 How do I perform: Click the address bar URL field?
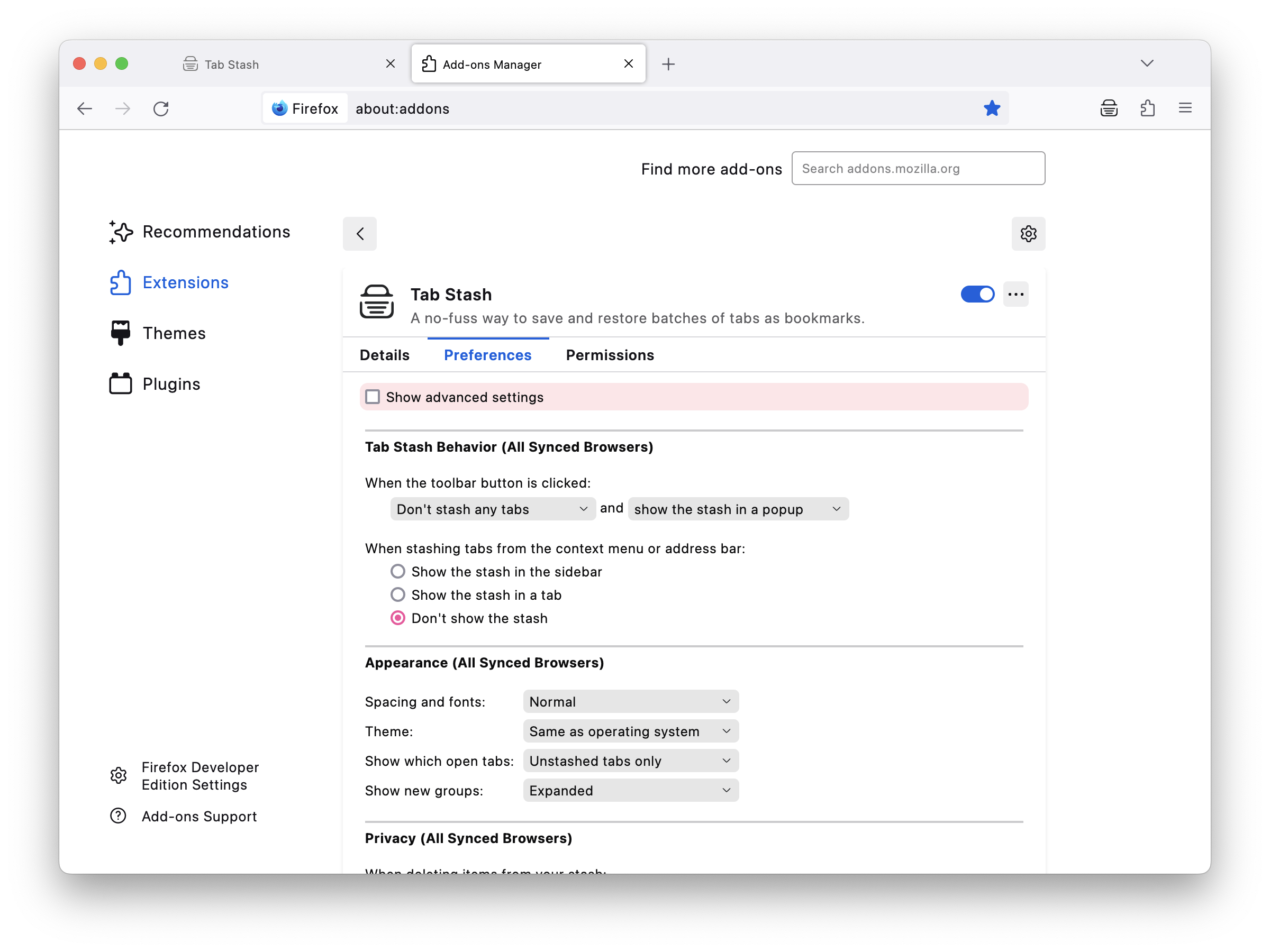coord(635,108)
